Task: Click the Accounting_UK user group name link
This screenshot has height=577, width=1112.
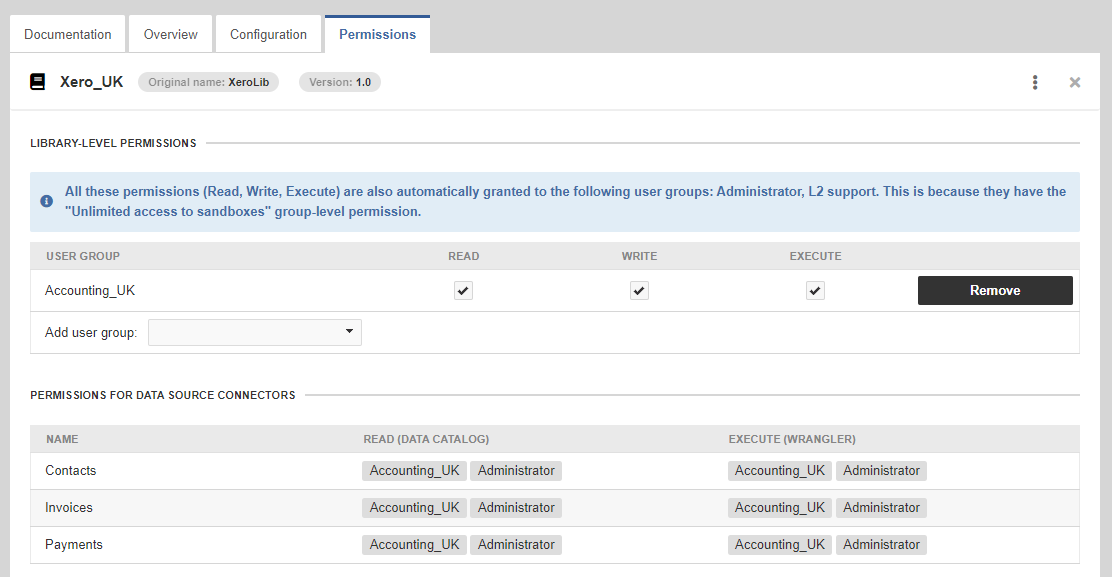Action: [90, 290]
